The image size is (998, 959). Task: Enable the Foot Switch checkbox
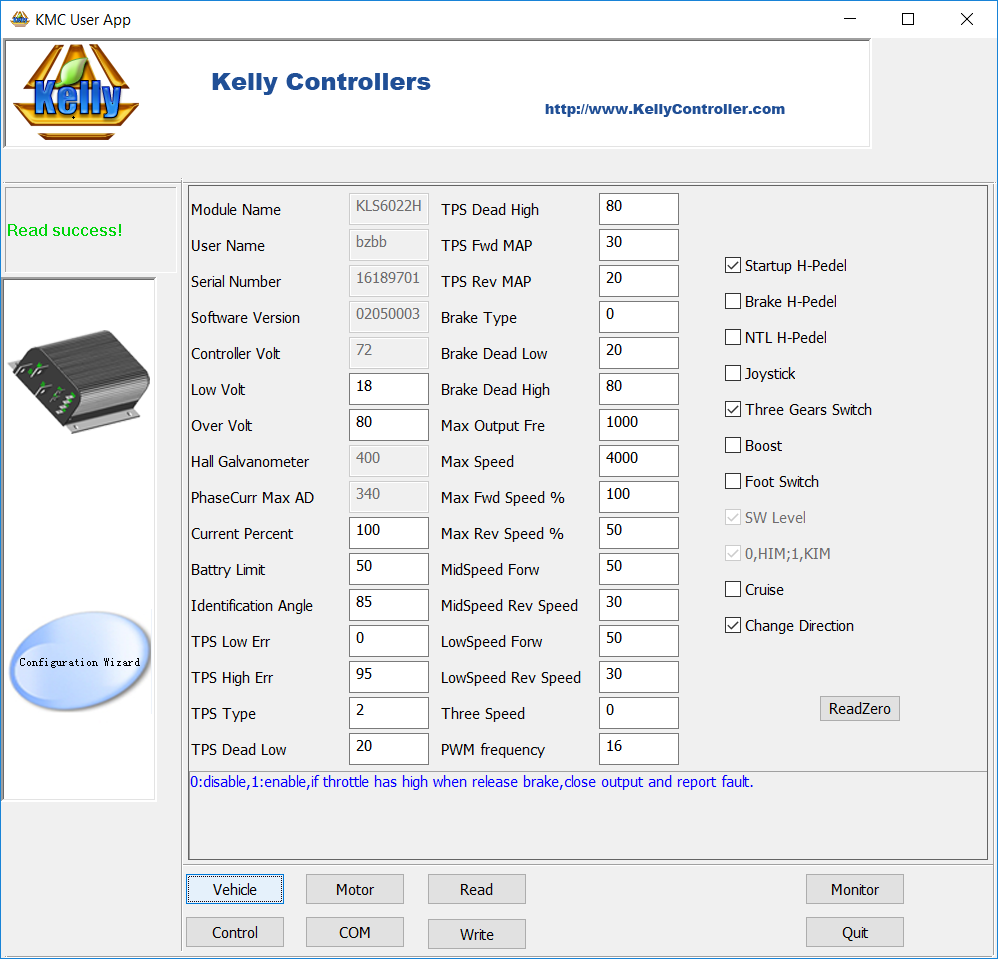click(733, 481)
